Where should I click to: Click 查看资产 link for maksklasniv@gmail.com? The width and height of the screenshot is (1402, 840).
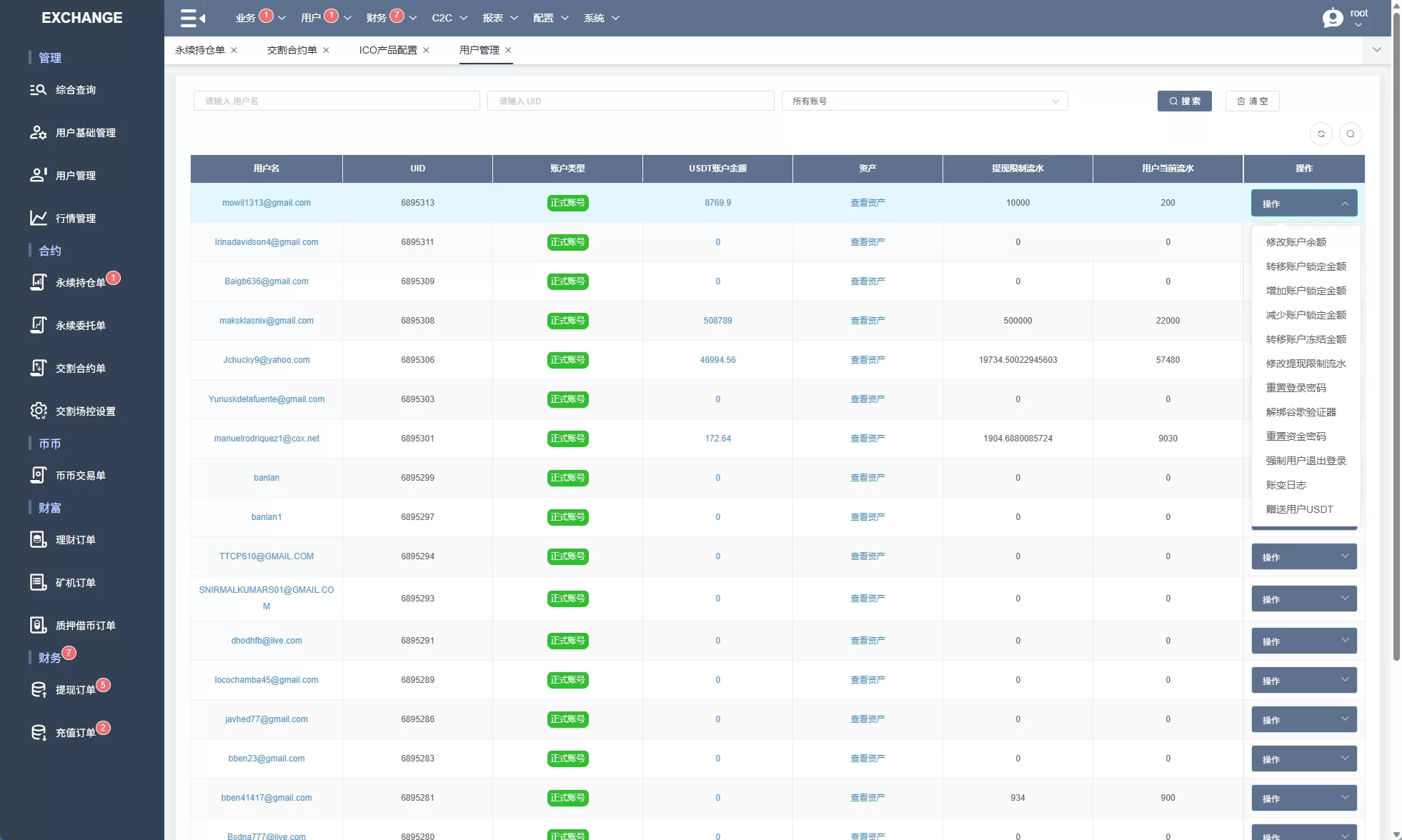[x=867, y=321]
